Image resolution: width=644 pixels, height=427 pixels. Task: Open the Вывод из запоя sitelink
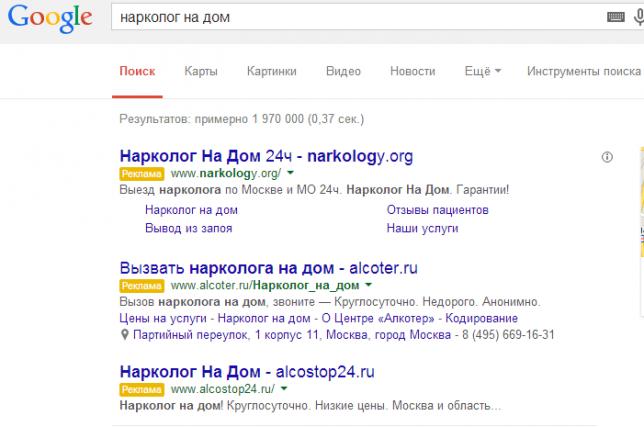[x=189, y=228]
